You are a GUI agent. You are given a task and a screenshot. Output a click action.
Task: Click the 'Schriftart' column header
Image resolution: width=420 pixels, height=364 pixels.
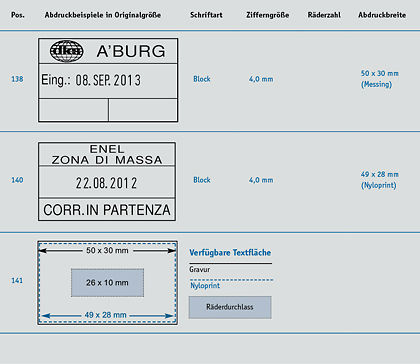[206, 15]
